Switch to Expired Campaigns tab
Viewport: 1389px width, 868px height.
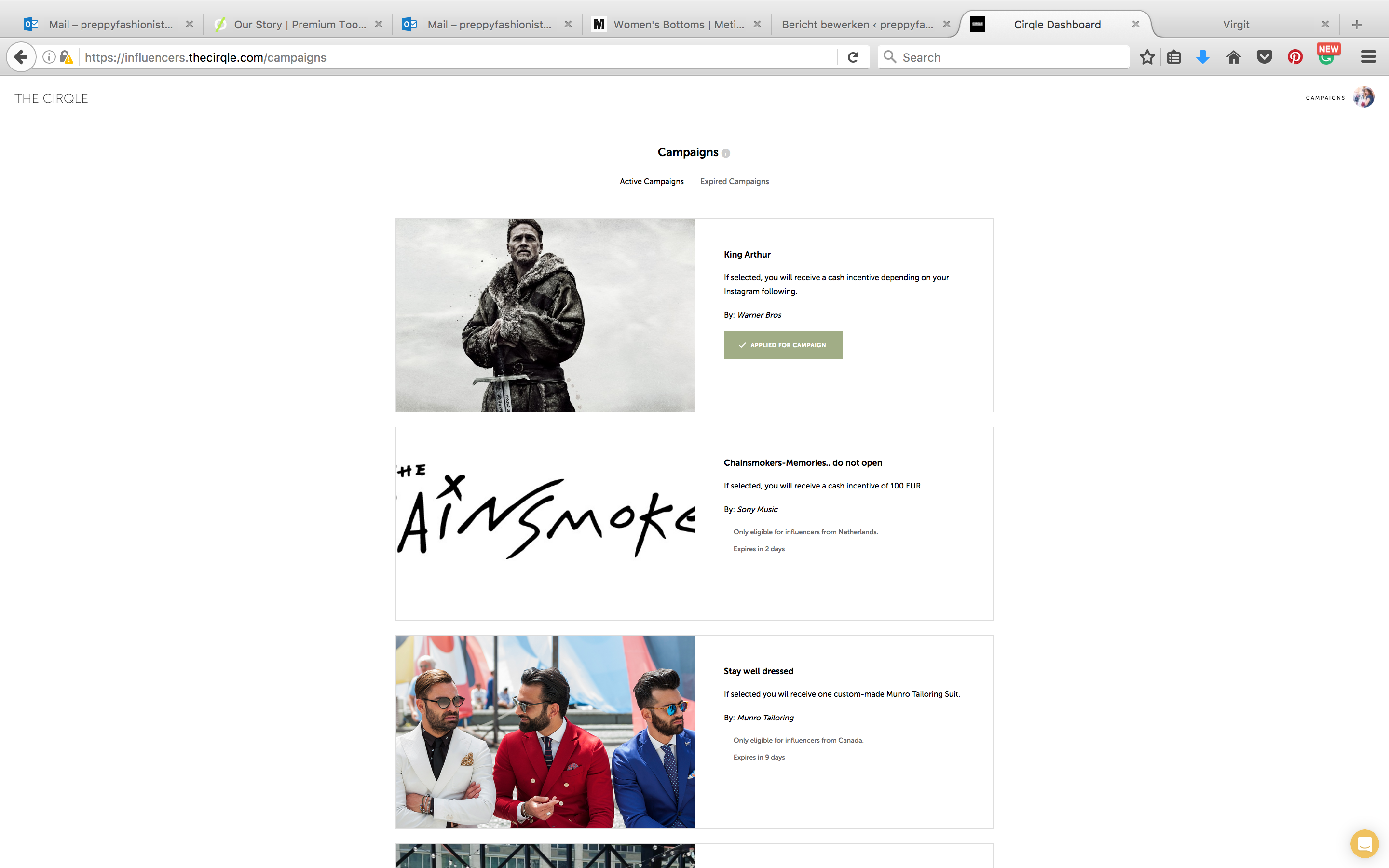pos(734,181)
